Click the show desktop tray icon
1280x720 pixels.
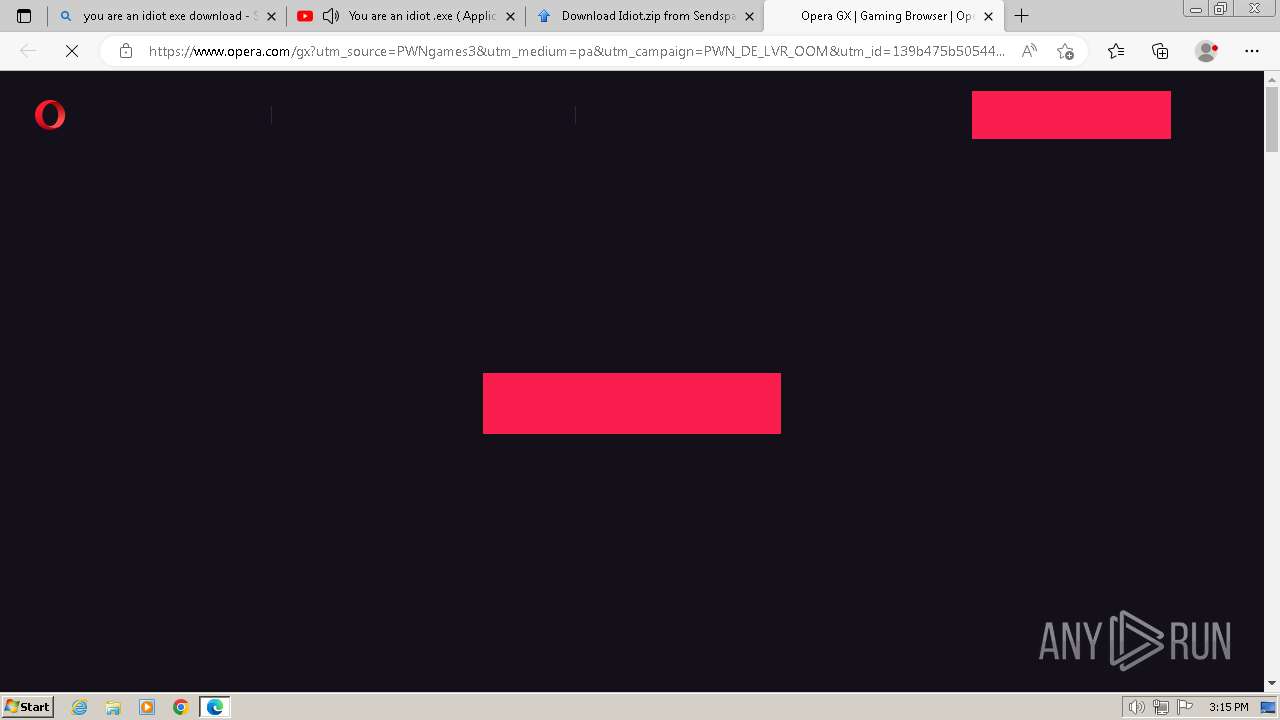coord(1268,707)
